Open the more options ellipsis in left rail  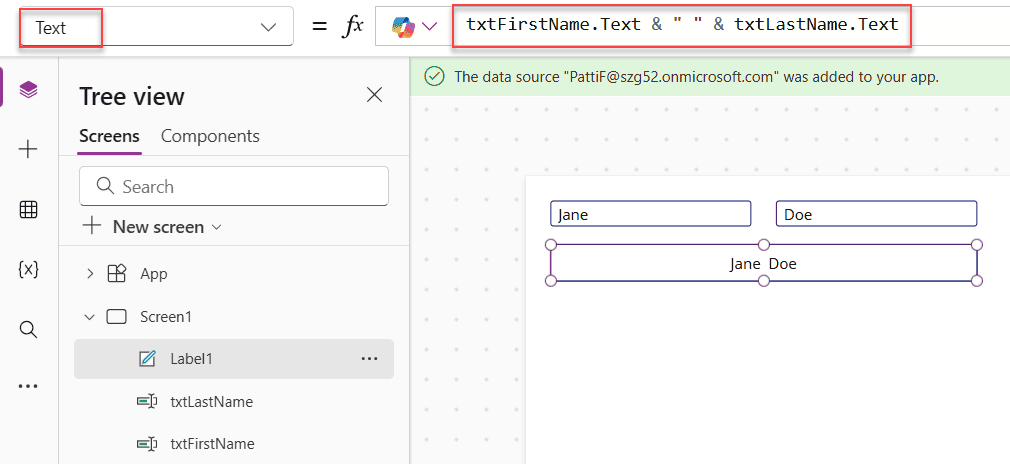pos(28,386)
